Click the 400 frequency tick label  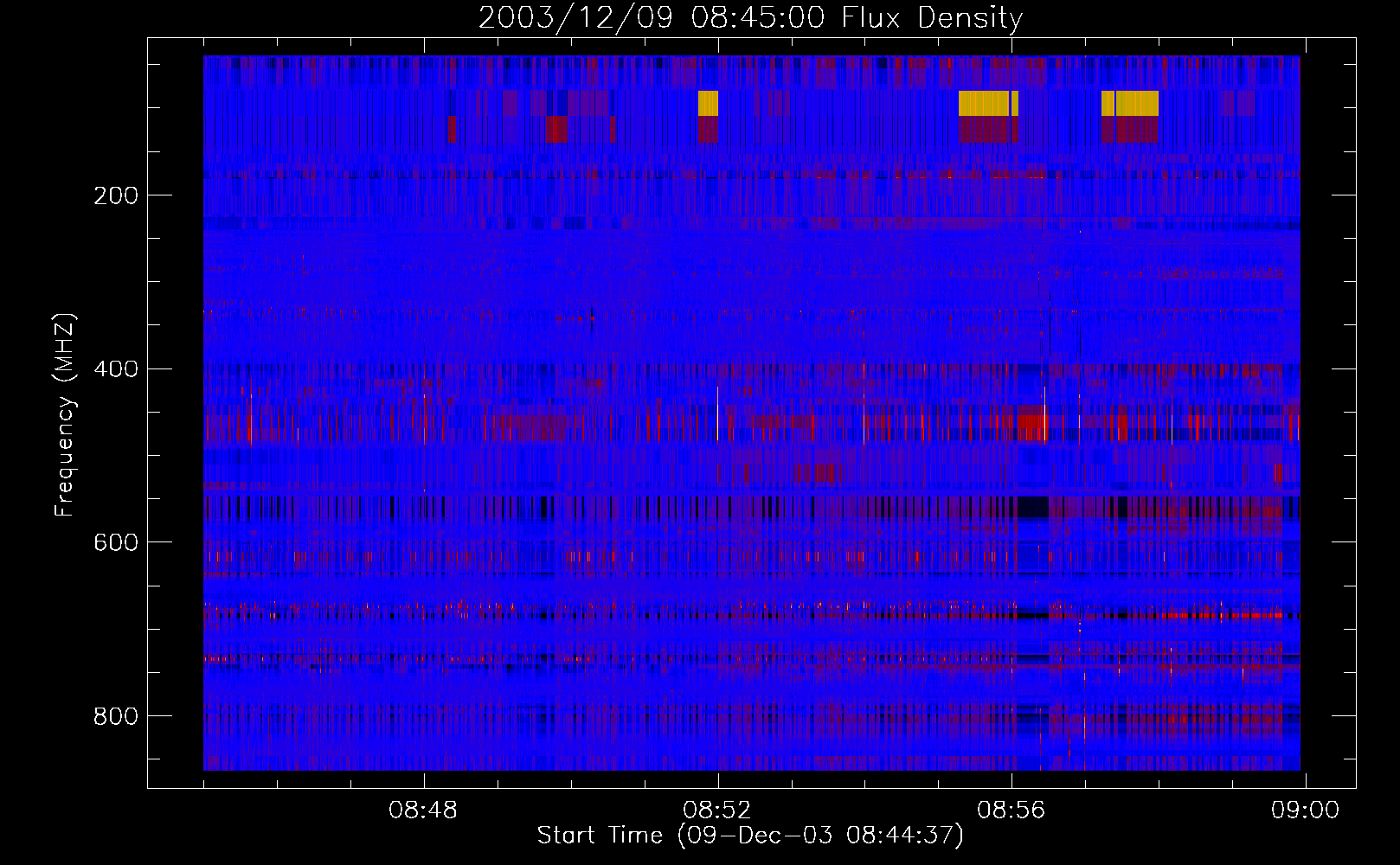116,369
